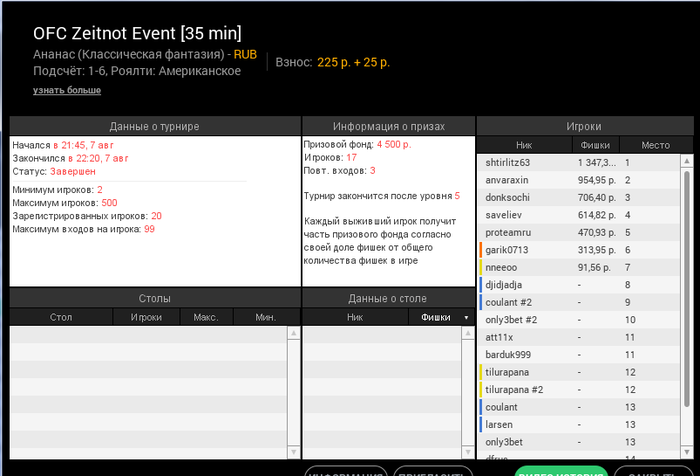Select player larsen row
This screenshot has height=476, width=700.
point(579,424)
